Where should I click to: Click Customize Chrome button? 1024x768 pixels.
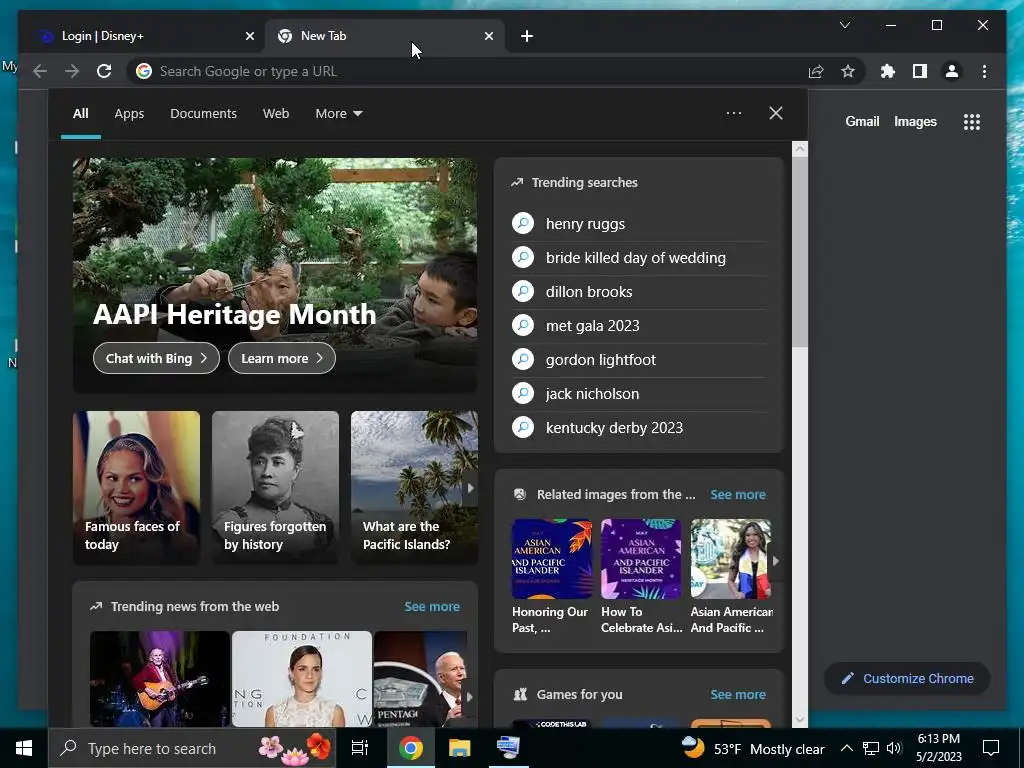click(x=907, y=679)
